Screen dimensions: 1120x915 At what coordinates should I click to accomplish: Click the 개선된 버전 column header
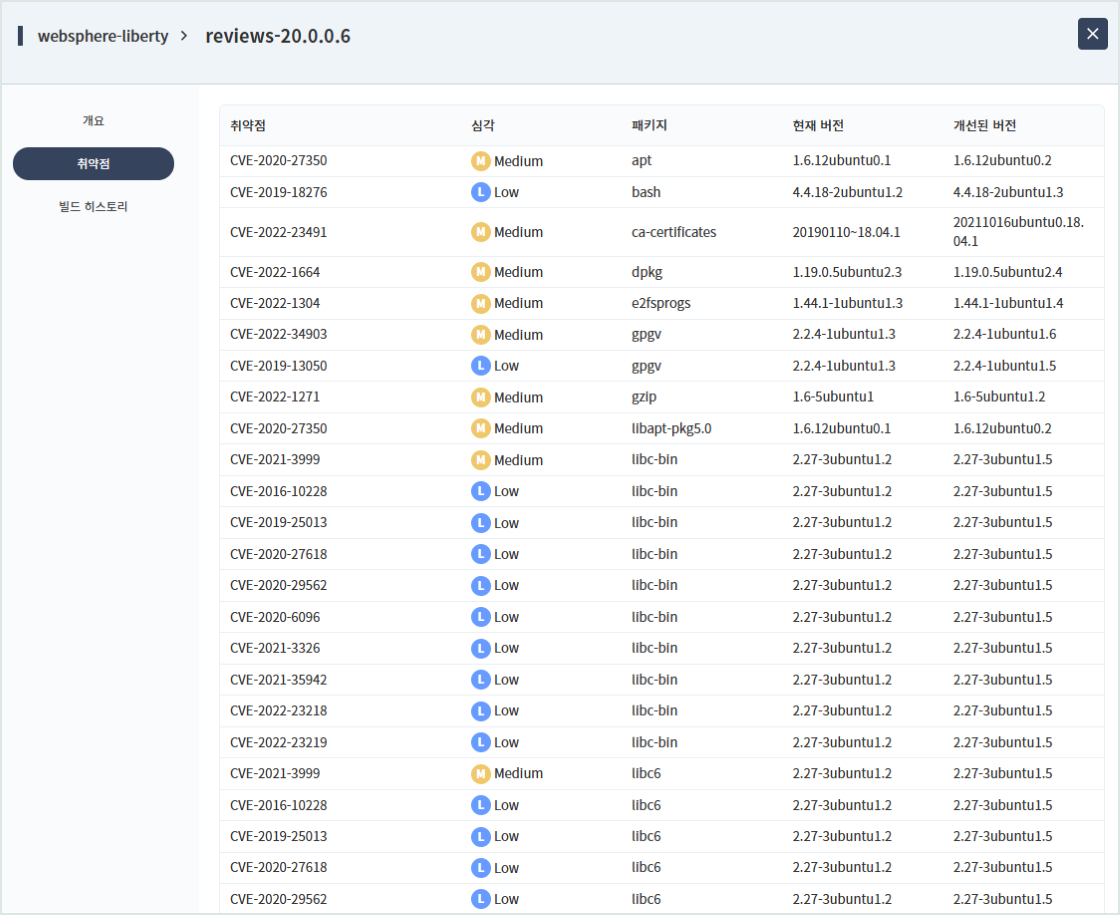984,126
